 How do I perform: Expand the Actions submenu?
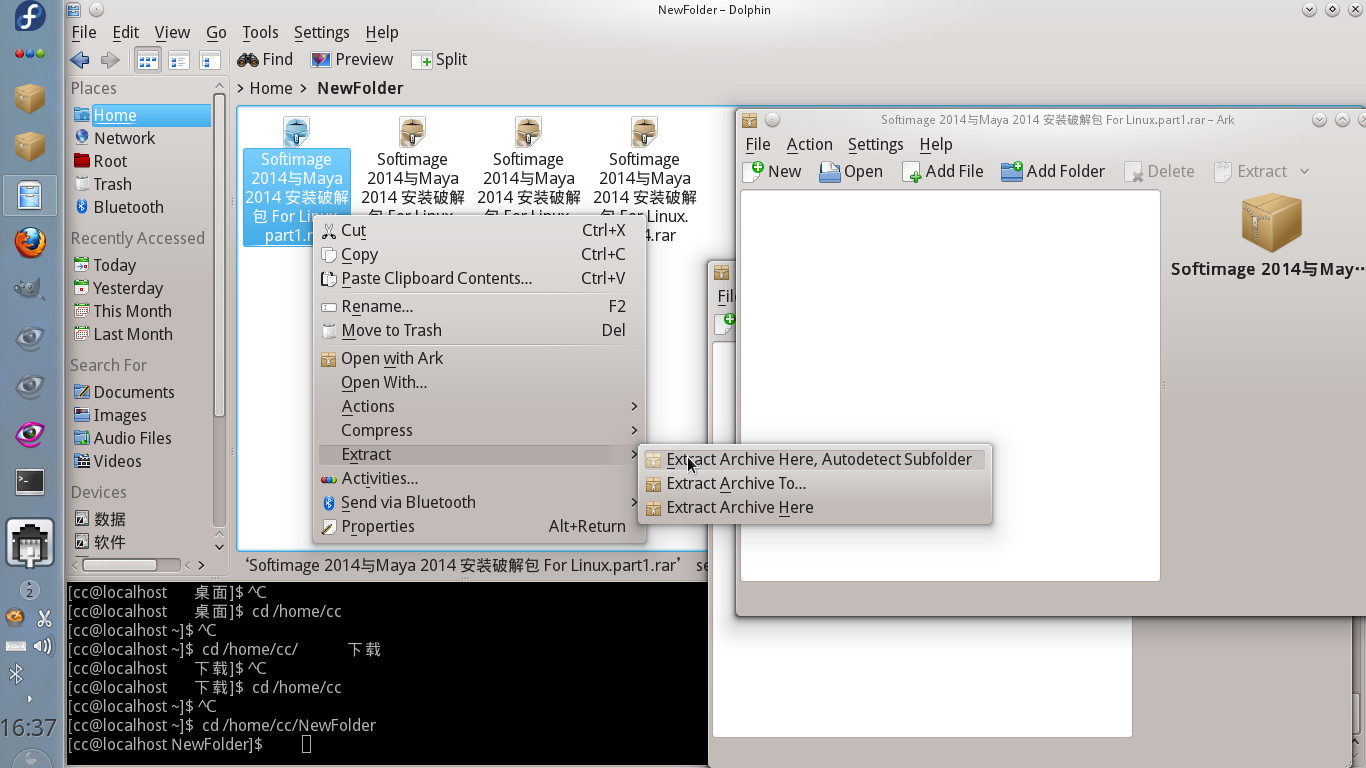click(x=480, y=406)
